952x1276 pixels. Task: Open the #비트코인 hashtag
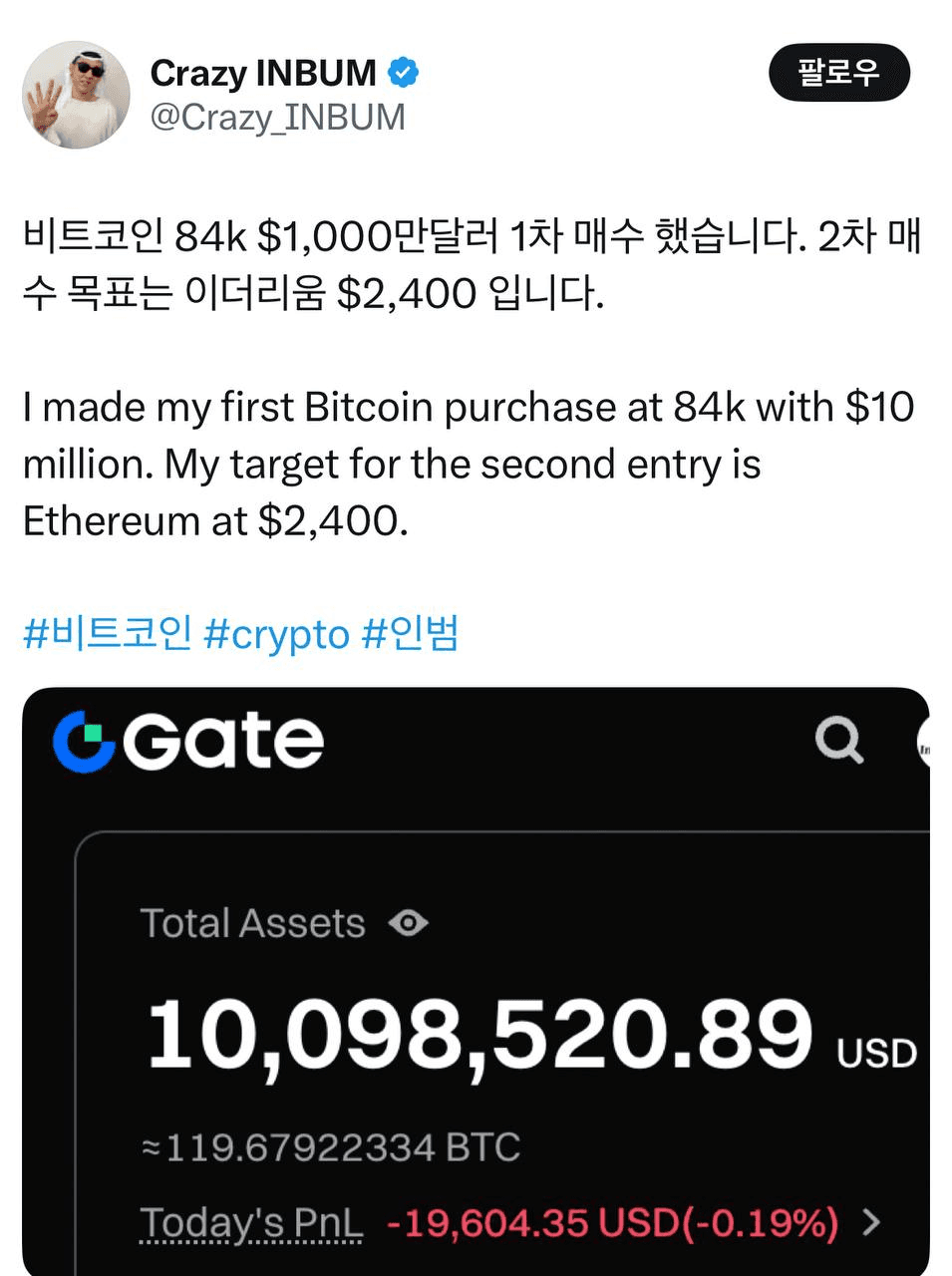point(108,634)
